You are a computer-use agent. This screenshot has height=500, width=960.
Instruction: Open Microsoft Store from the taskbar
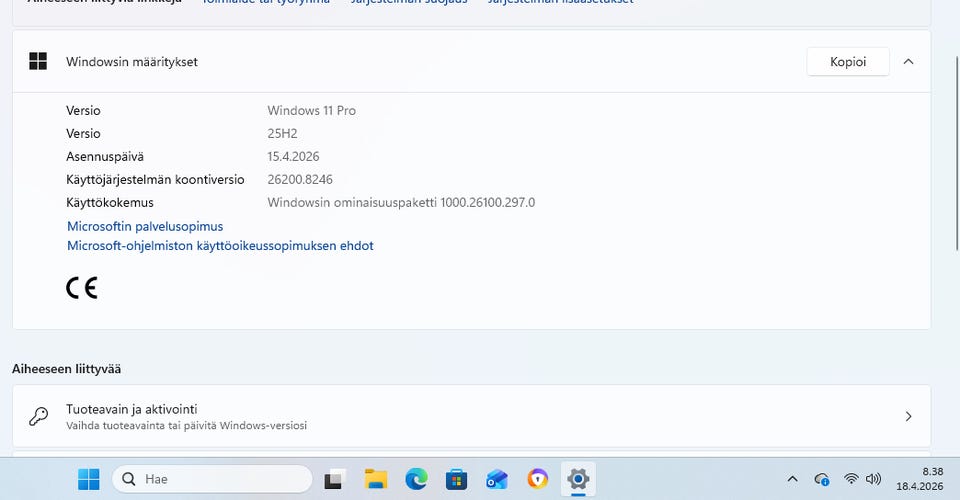point(456,479)
